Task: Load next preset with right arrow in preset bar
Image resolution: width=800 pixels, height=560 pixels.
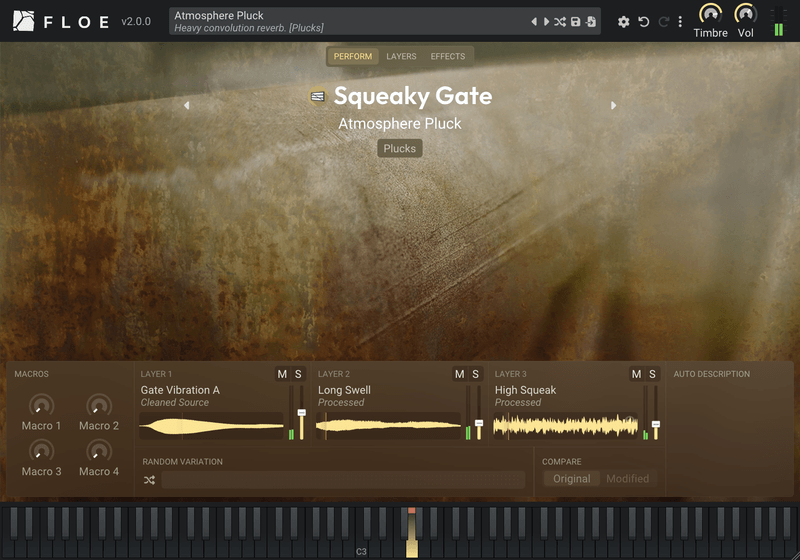Action: [x=546, y=21]
